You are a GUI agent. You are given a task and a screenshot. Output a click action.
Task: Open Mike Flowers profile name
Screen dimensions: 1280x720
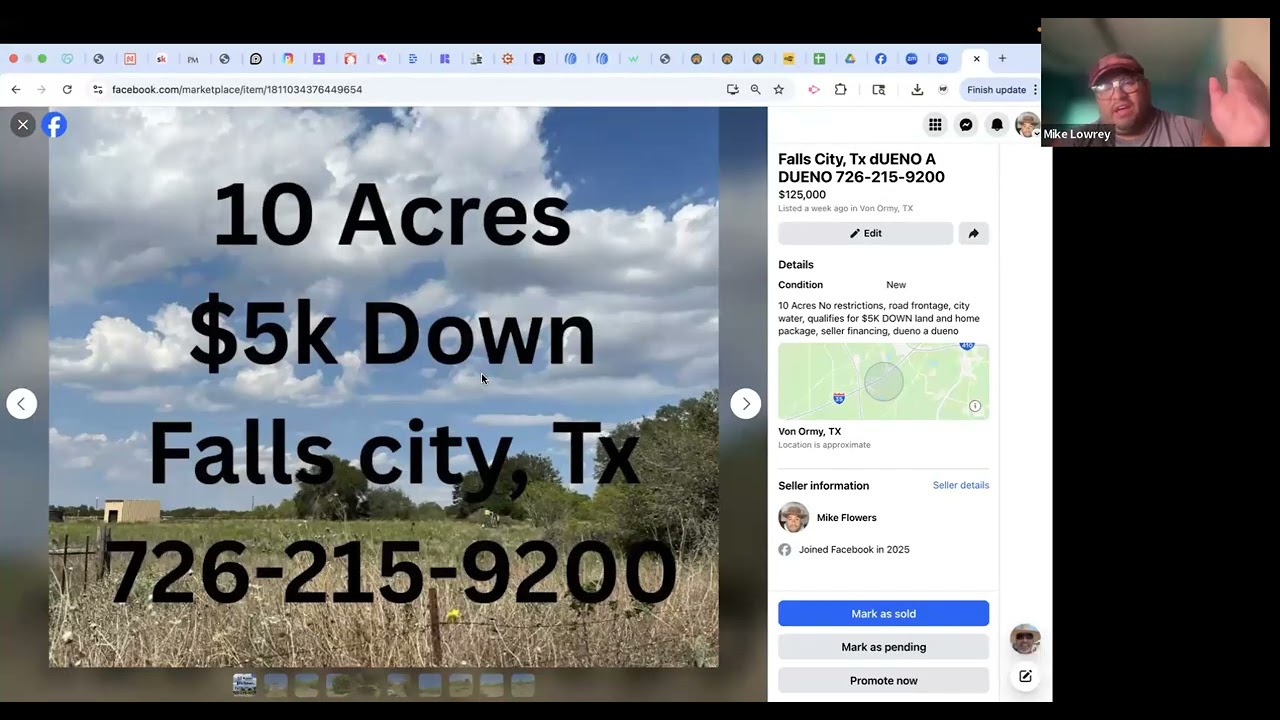pos(847,518)
